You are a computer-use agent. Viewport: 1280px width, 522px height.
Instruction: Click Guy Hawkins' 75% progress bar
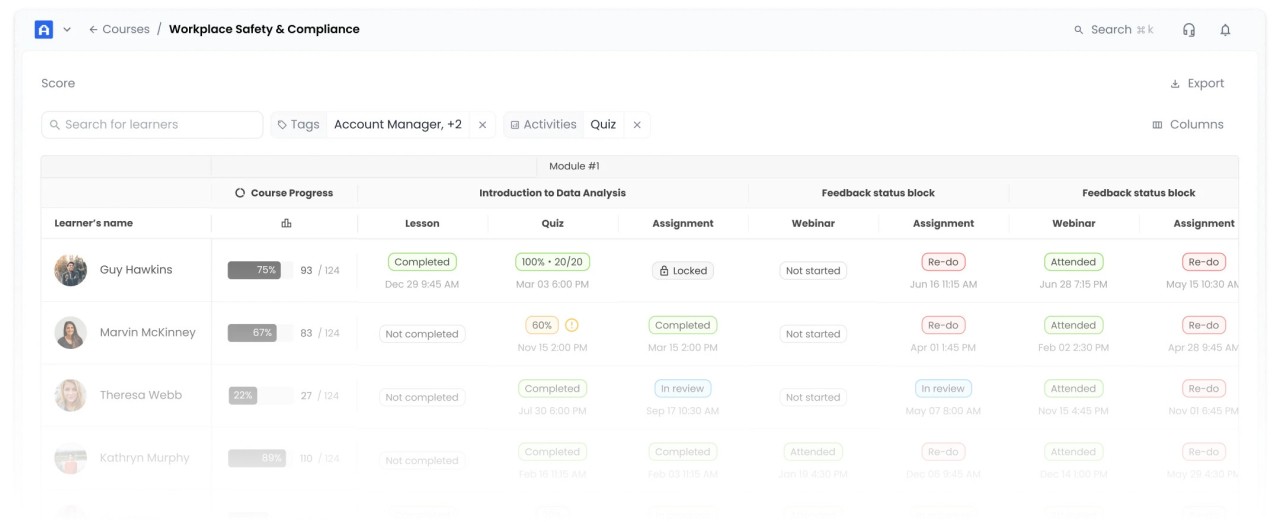255,270
